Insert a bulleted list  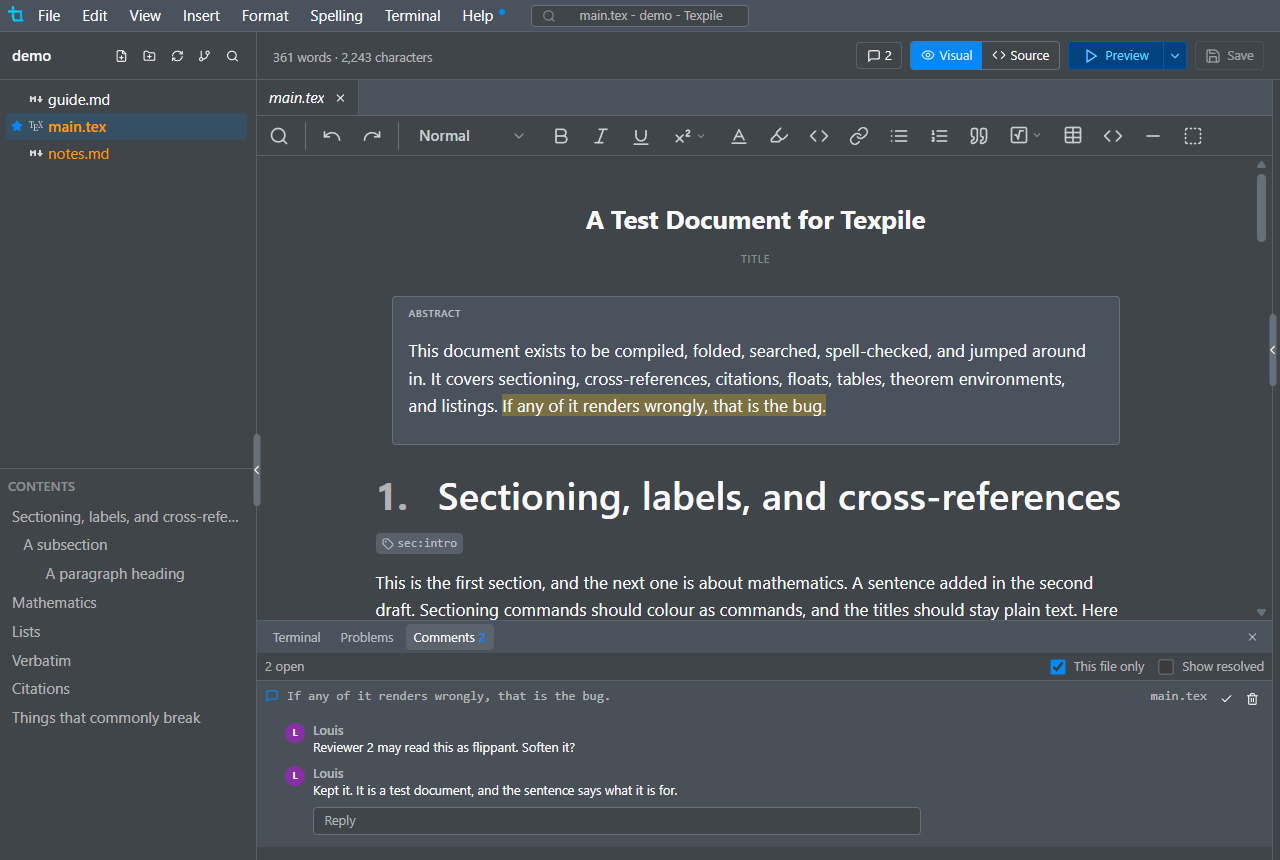tap(899, 136)
